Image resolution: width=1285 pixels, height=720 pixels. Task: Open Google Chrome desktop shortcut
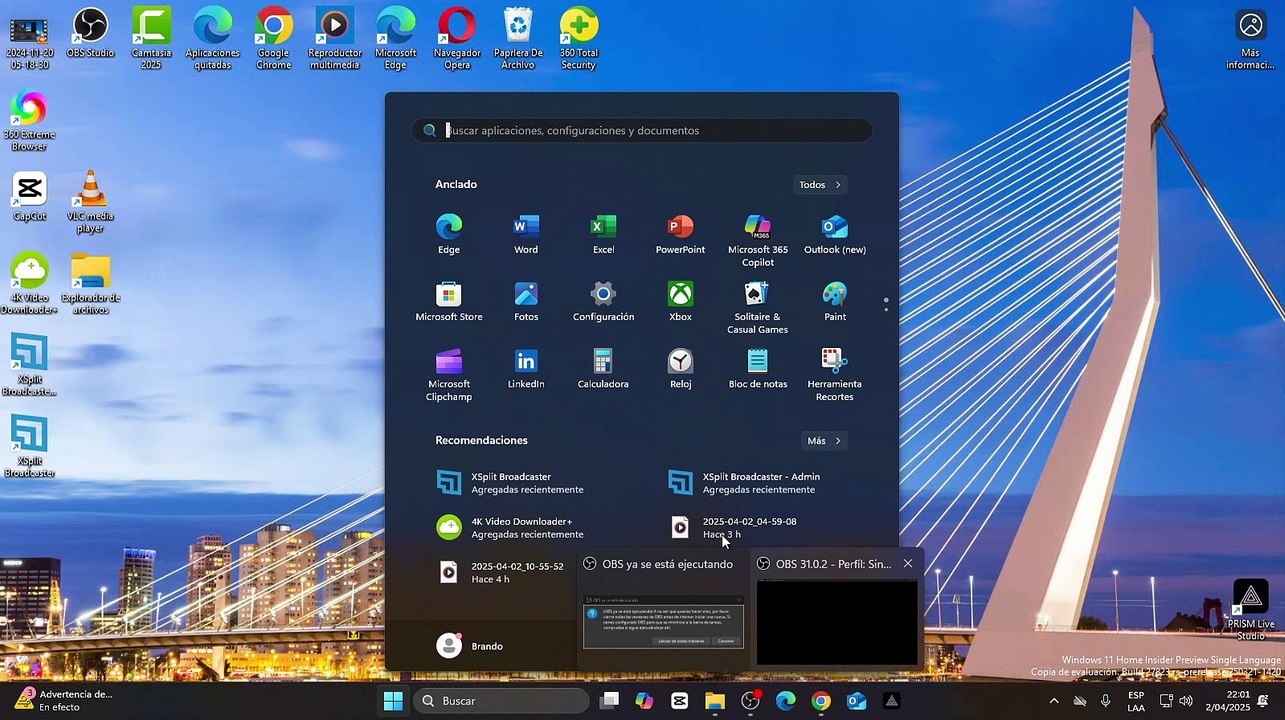point(273,39)
